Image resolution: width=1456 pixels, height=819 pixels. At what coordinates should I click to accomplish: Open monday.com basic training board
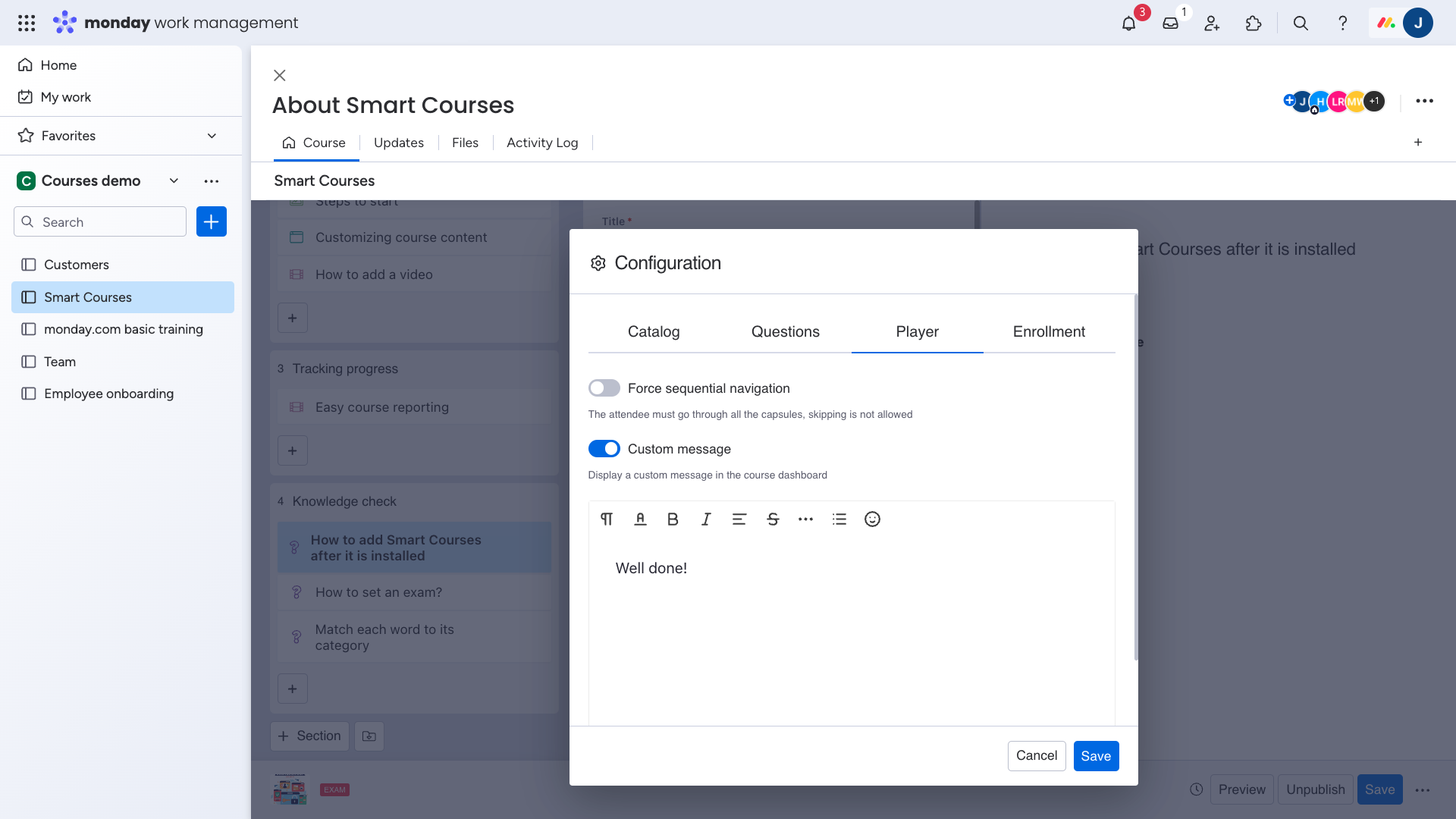click(123, 329)
